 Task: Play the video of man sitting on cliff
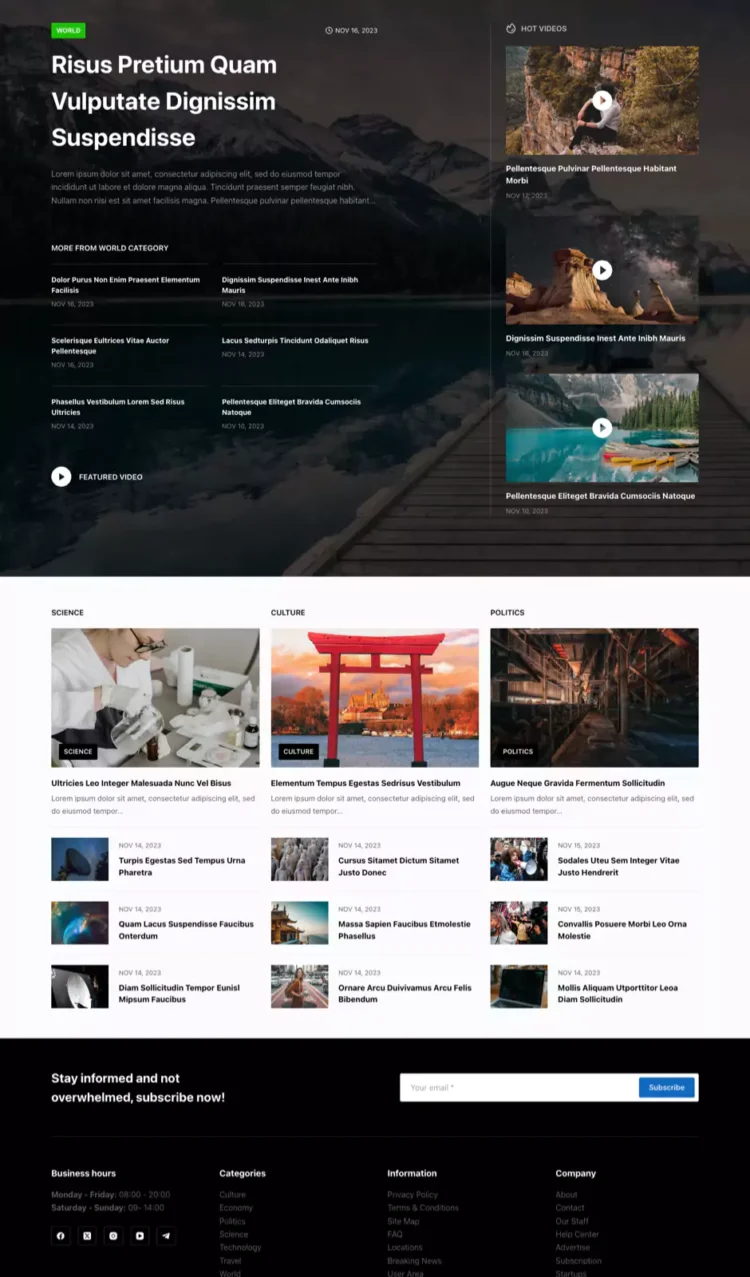(601, 100)
